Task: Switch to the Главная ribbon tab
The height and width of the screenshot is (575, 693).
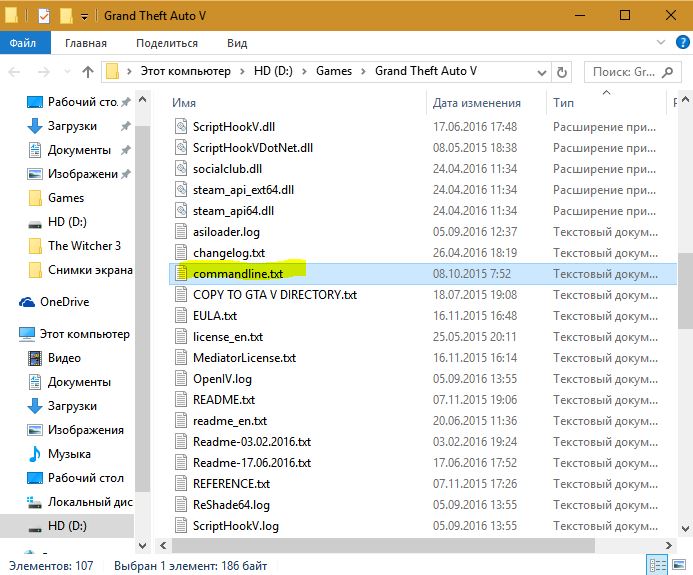Action: [86, 43]
